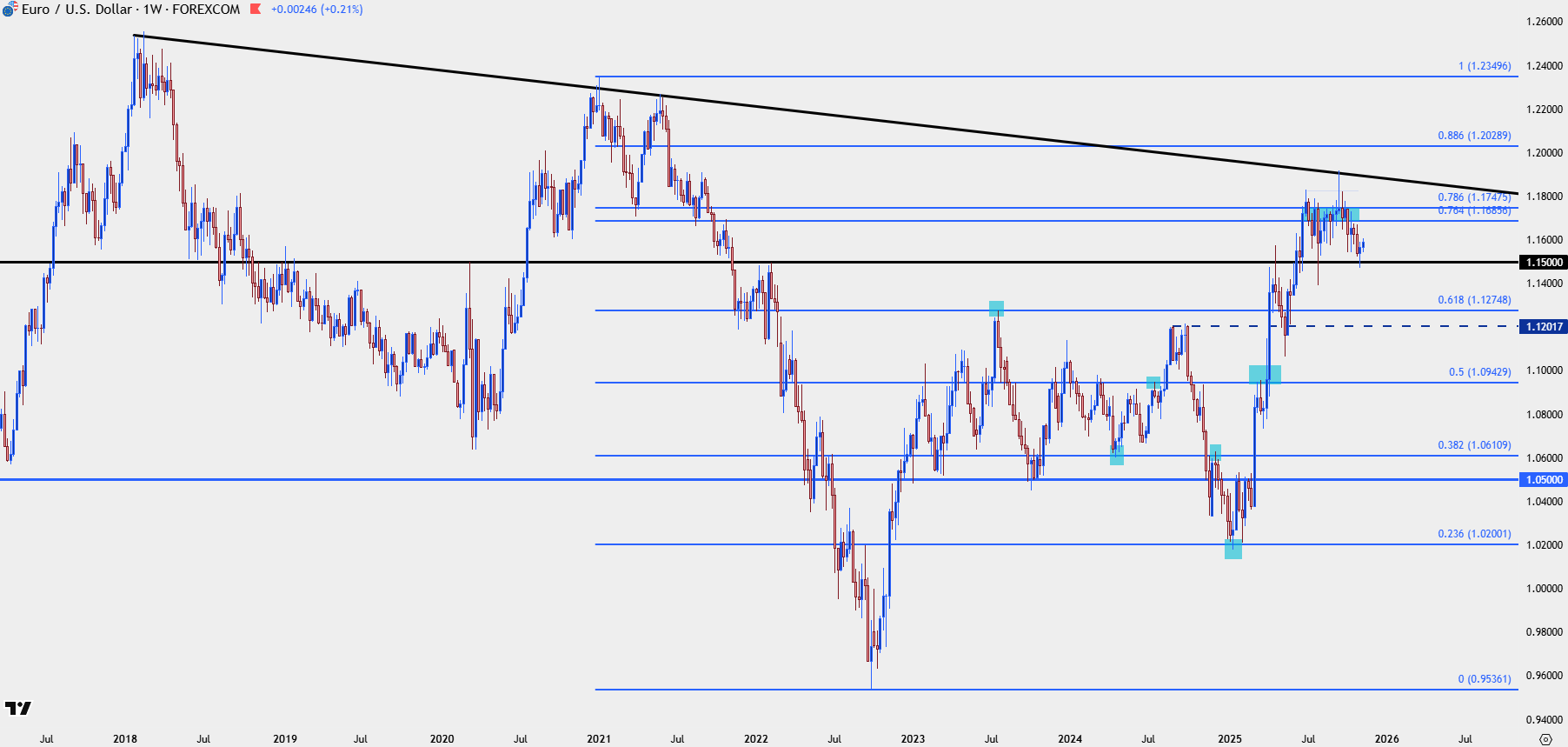Select the 0 (0.95361) Fibonacci bottom label
Image resolution: width=1568 pixels, height=747 pixels.
(1485, 679)
